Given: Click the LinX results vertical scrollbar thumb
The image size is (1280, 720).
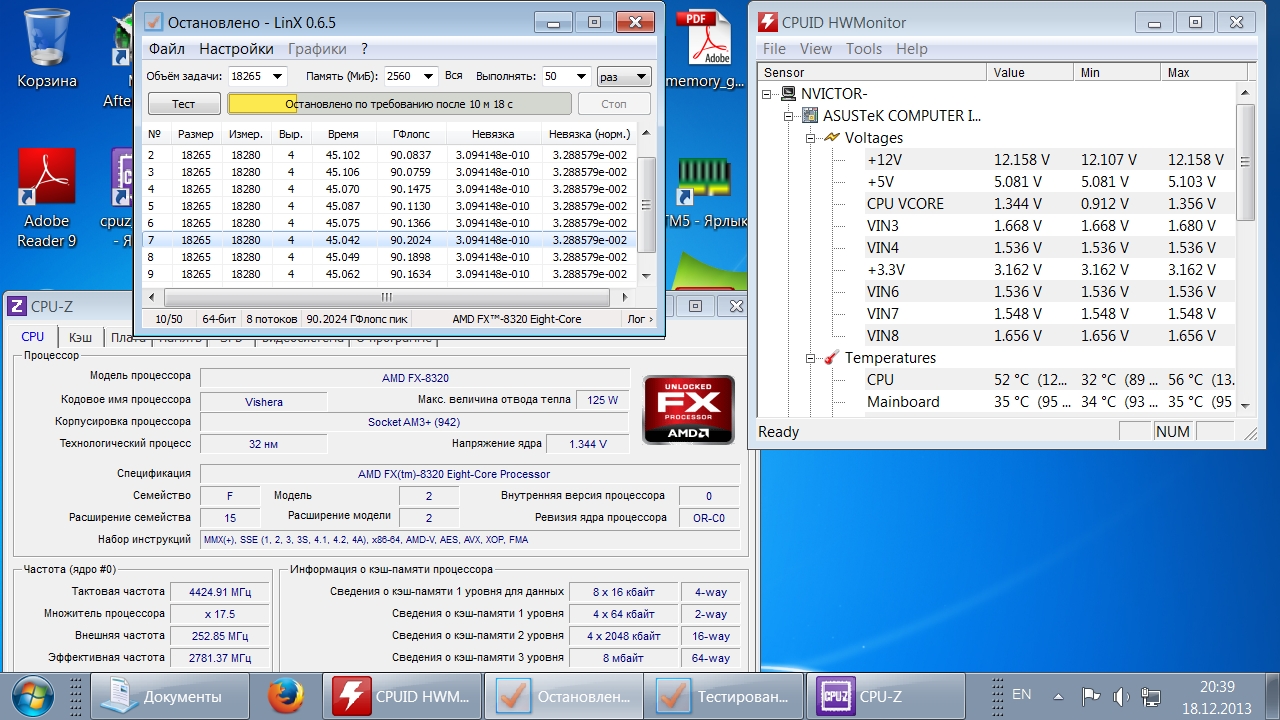Looking at the screenshot, I should pyautogui.click(x=647, y=207).
